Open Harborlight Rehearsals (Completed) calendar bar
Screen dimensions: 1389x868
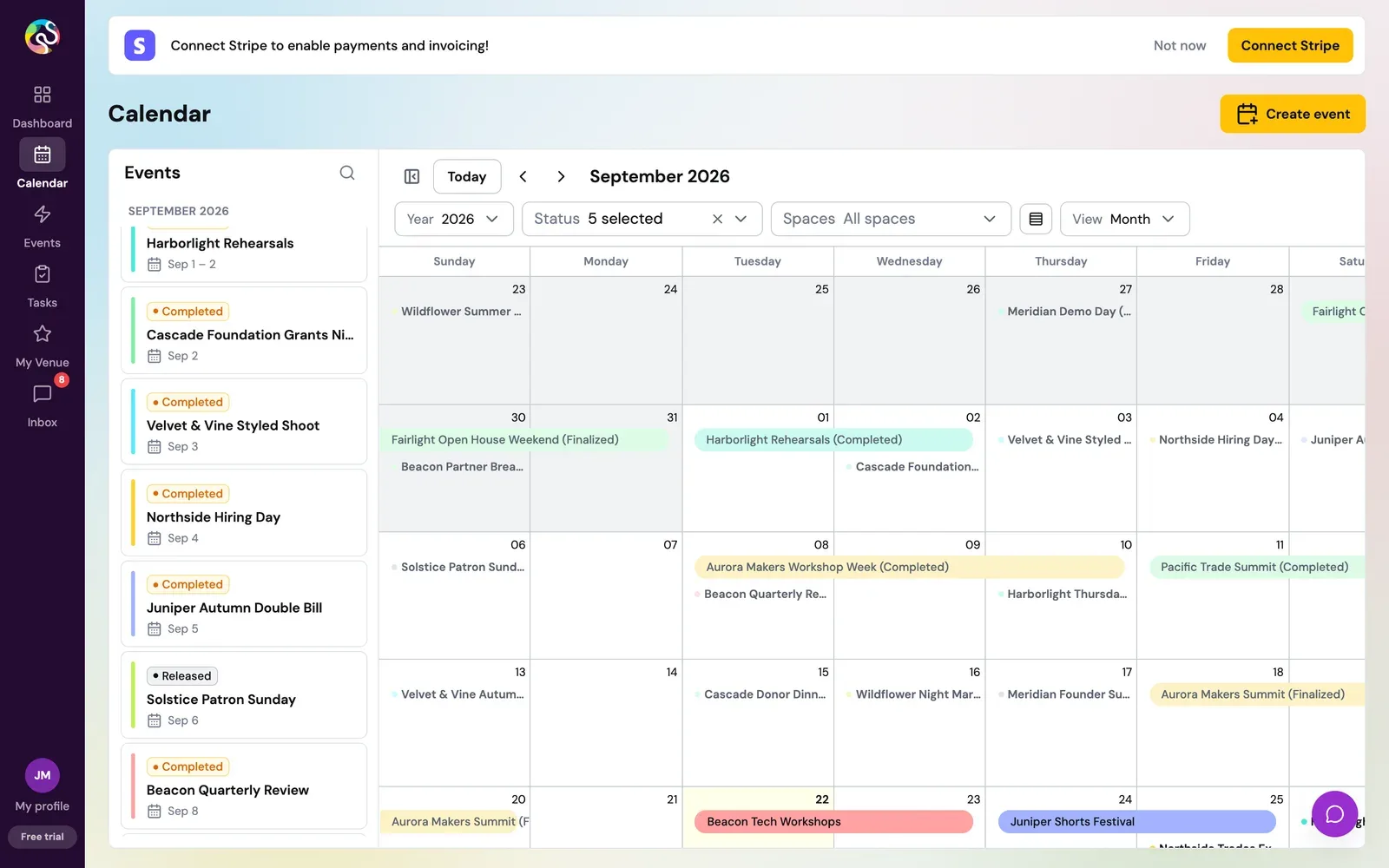[833, 440]
